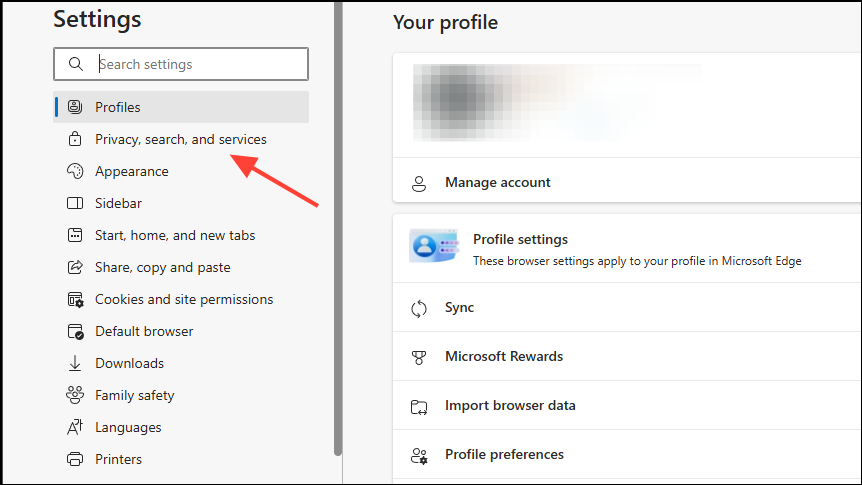Click the Languages icon

pyautogui.click(x=75, y=427)
